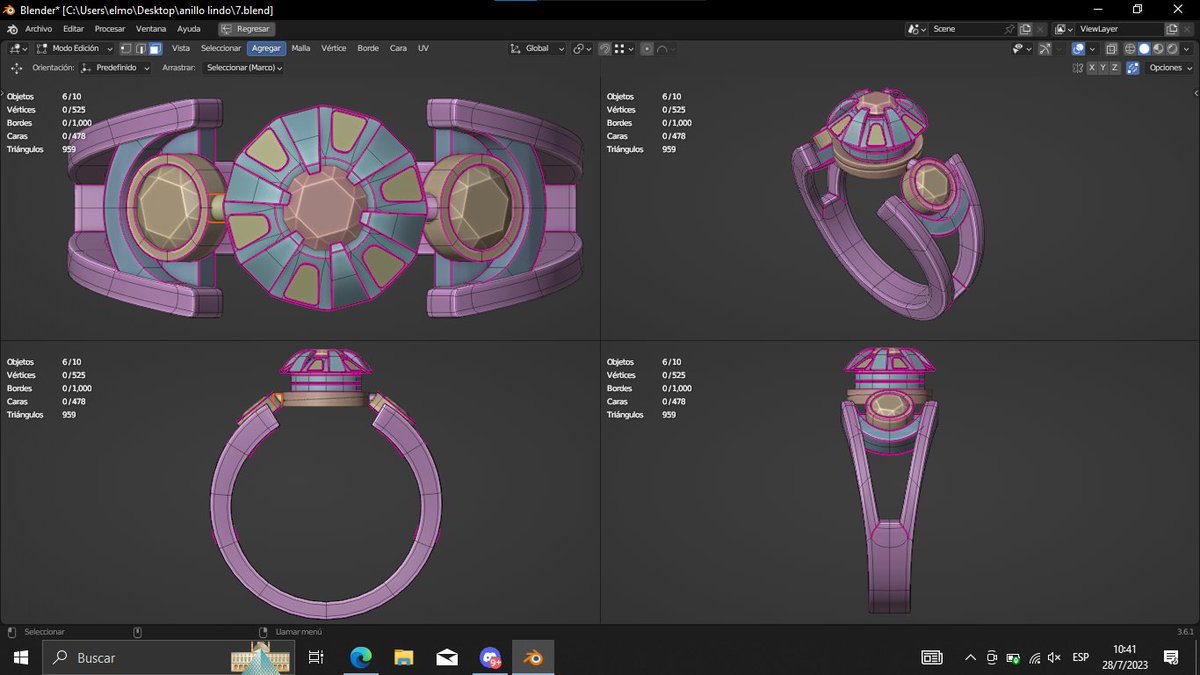The image size is (1200, 675).
Task: Open the Malla menu
Action: (301, 48)
